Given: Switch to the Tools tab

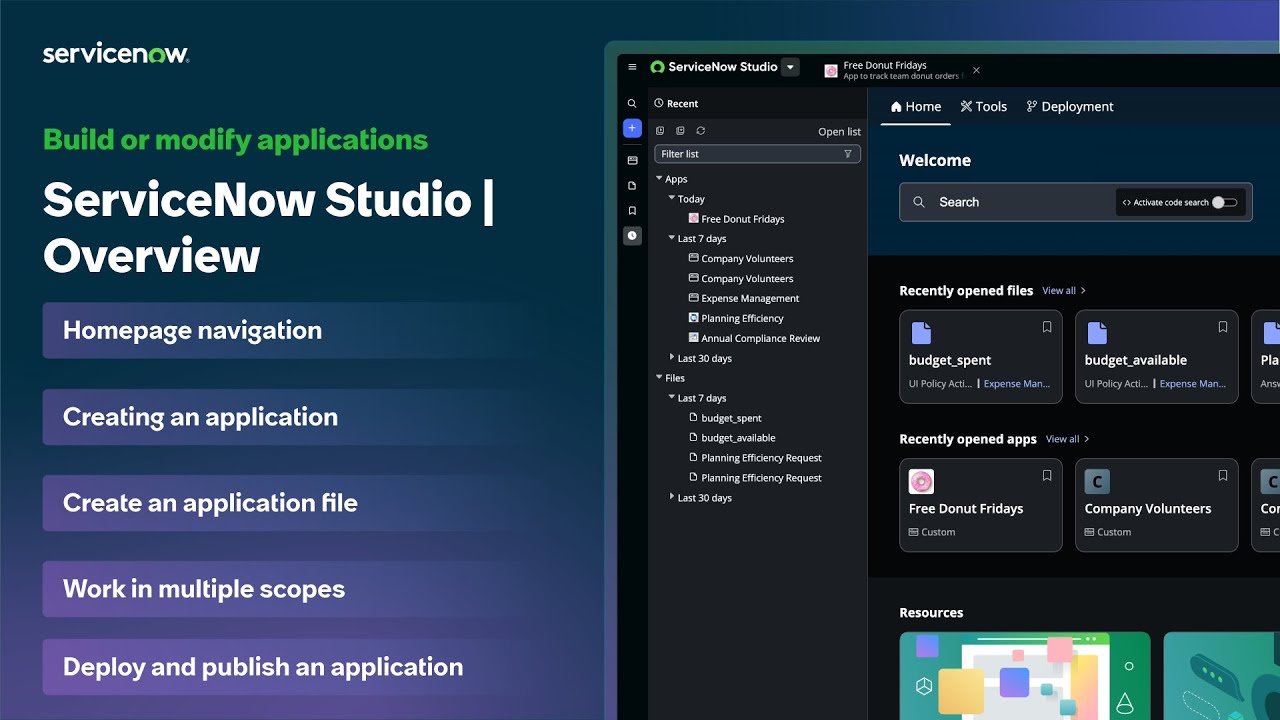Looking at the screenshot, I should click(x=984, y=106).
